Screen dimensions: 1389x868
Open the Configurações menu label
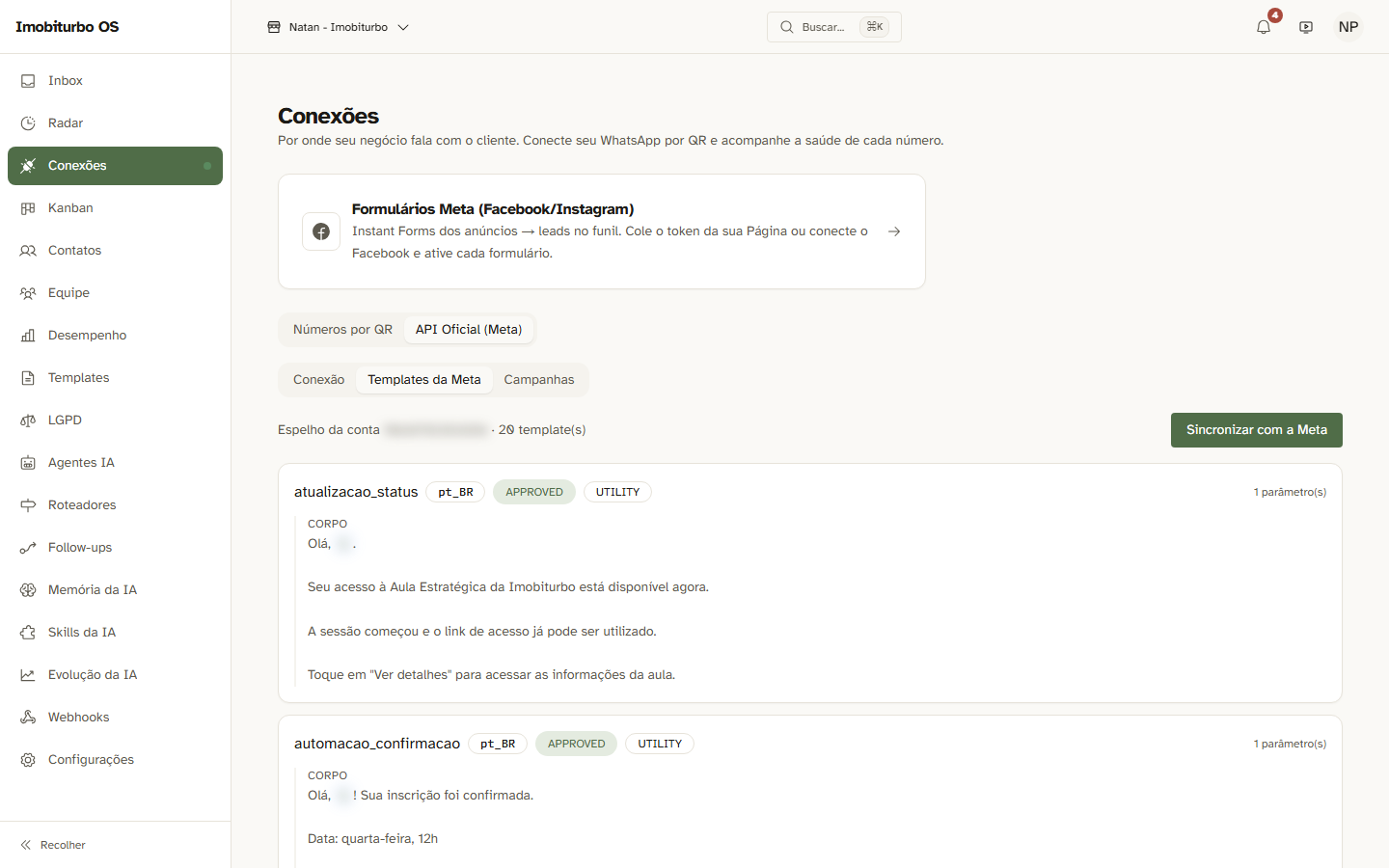coord(91,760)
